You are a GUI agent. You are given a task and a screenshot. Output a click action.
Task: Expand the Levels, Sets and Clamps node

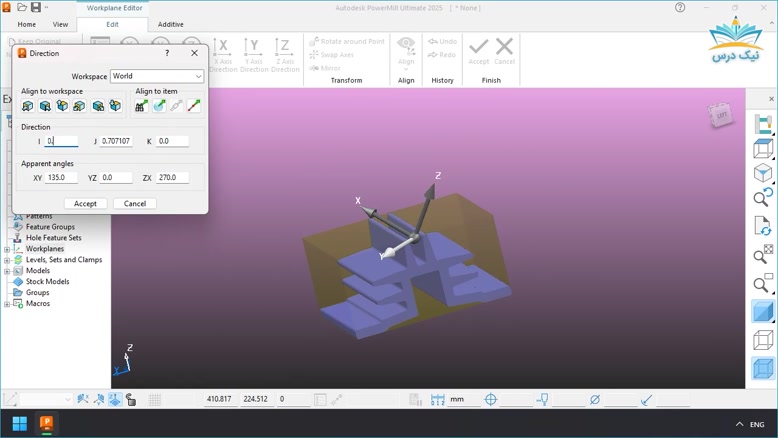click(7, 260)
